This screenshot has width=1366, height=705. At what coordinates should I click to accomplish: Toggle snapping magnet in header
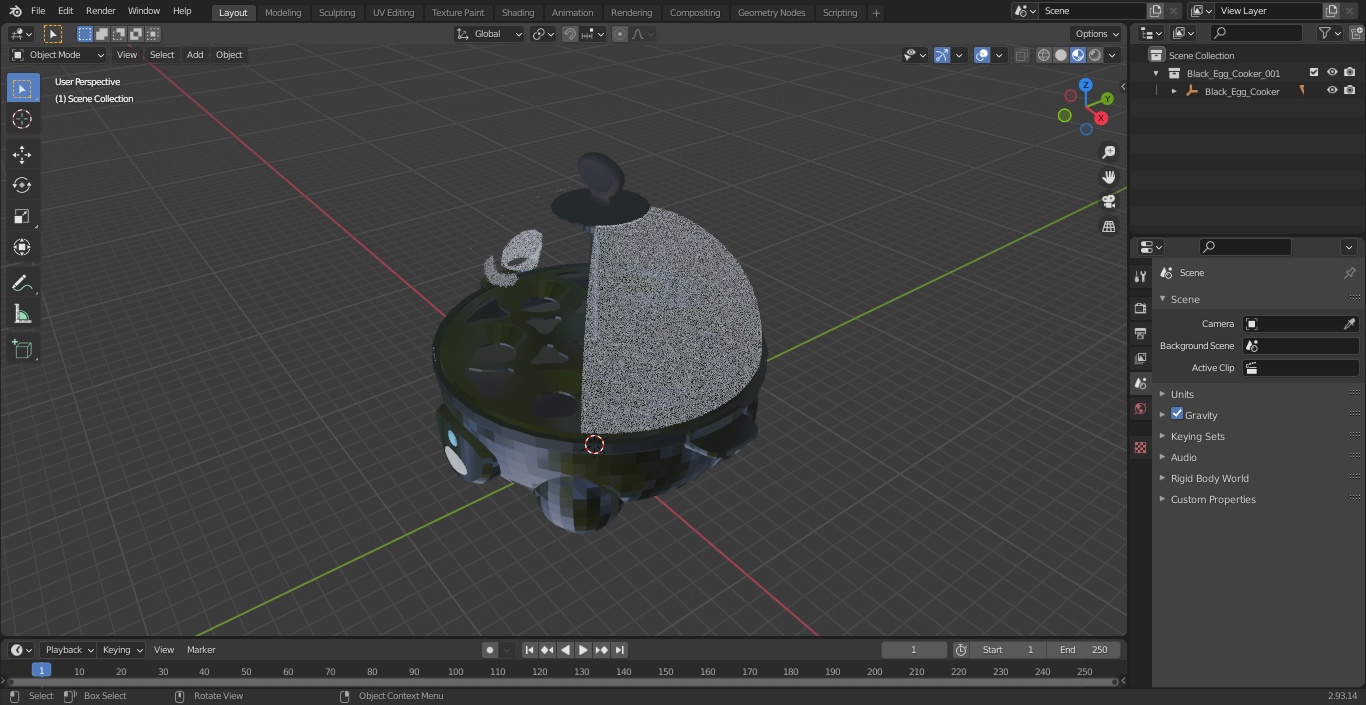click(570, 34)
